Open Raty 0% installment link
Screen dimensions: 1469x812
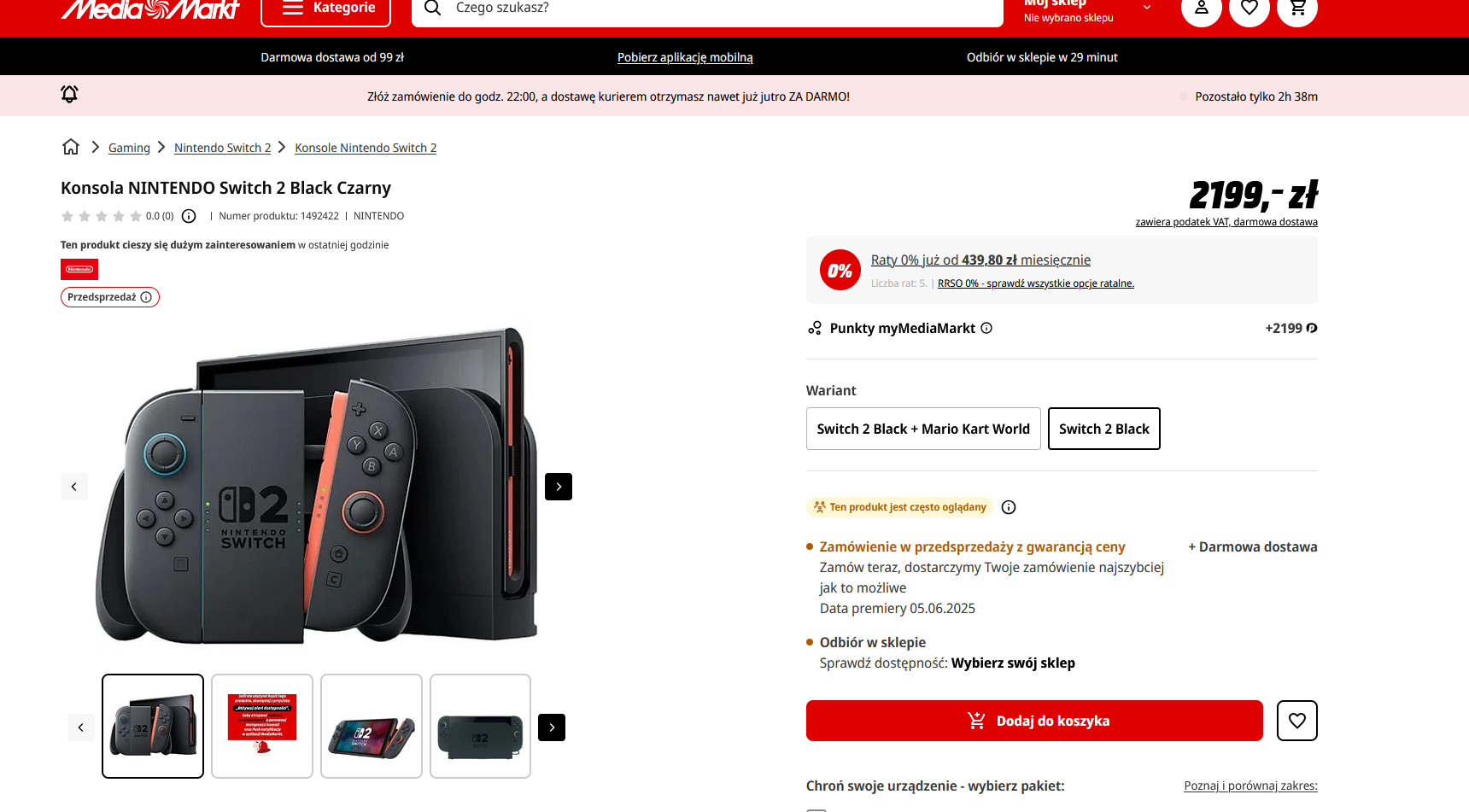pyautogui.click(x=980, y=260)
